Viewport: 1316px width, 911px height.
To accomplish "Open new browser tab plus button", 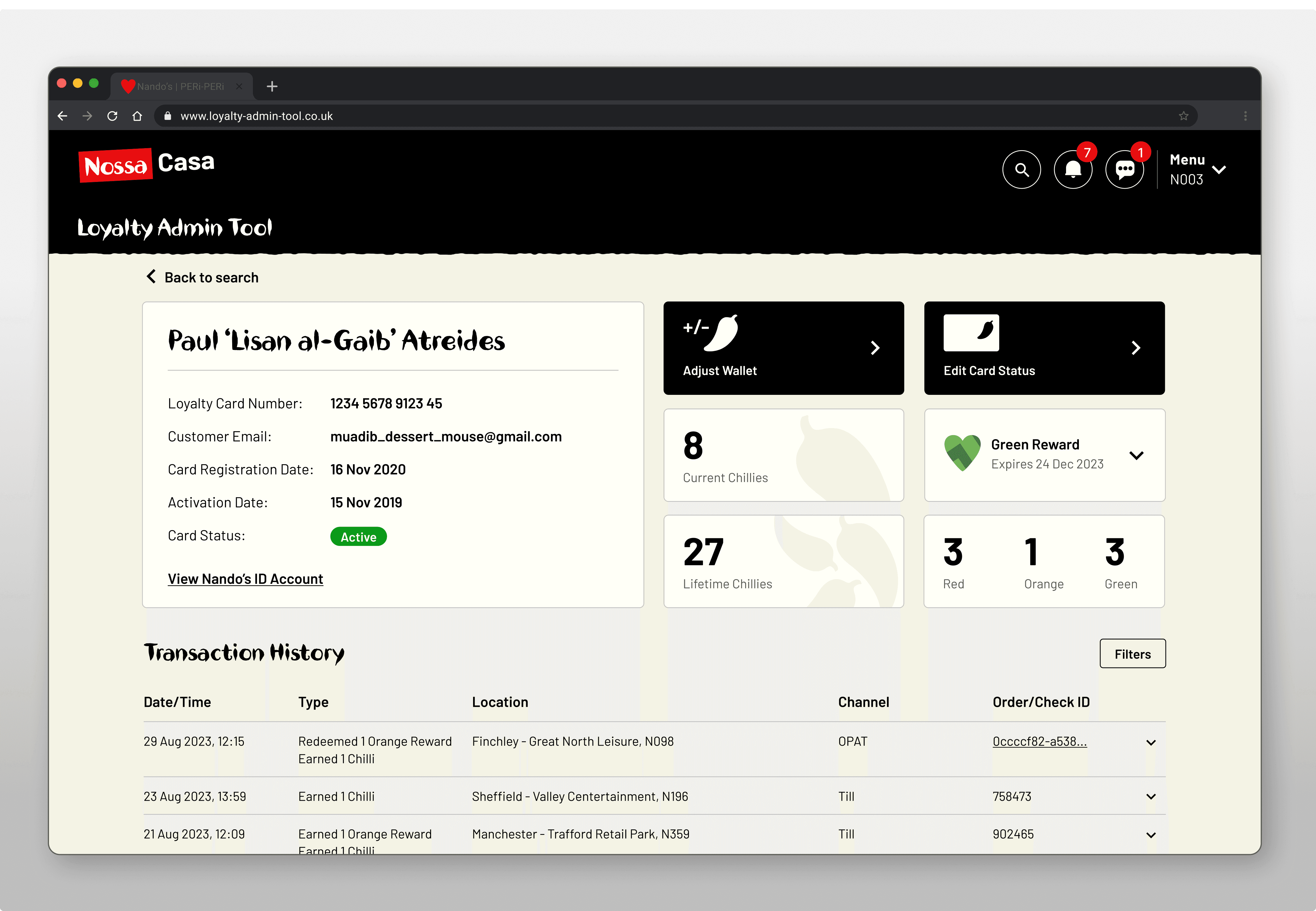I will tap(272, 86).
